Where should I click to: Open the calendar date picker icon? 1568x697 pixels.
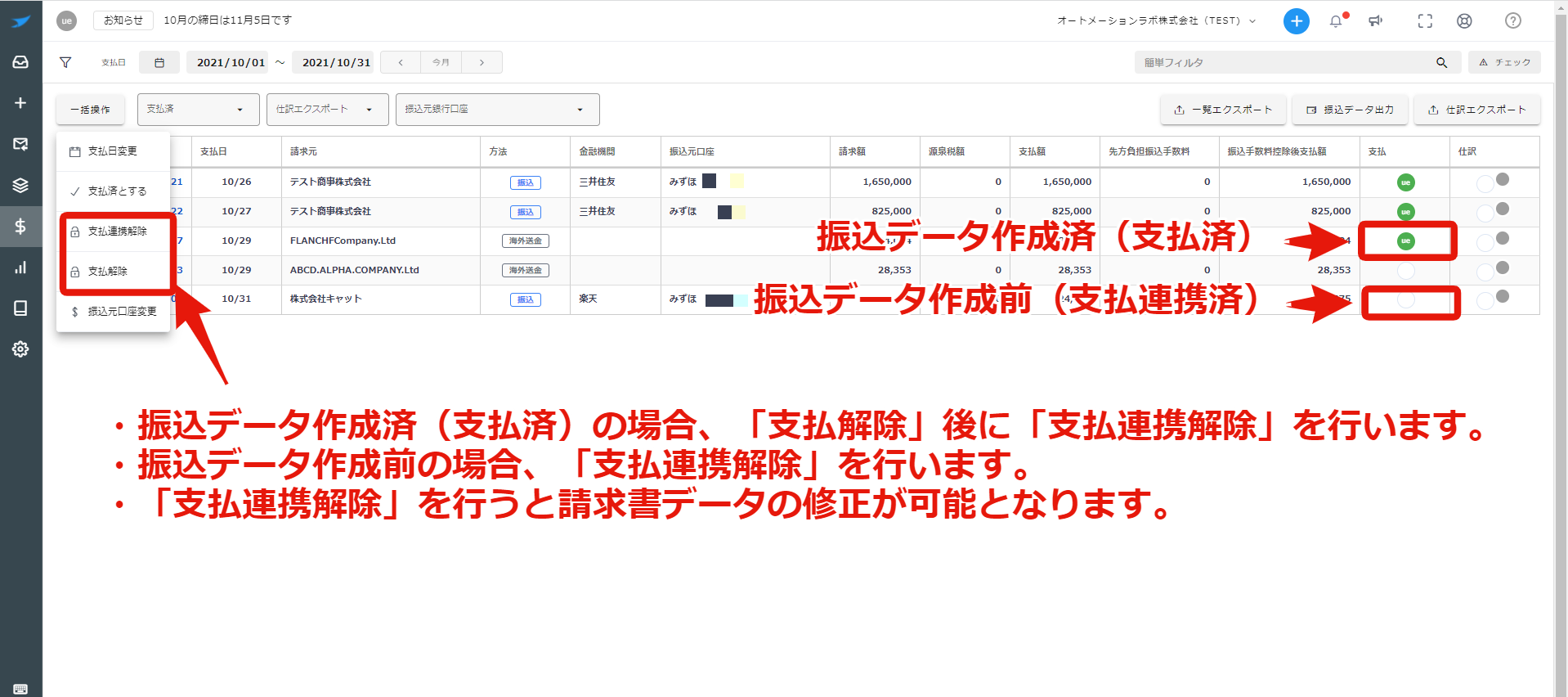[x=159, y=62]
